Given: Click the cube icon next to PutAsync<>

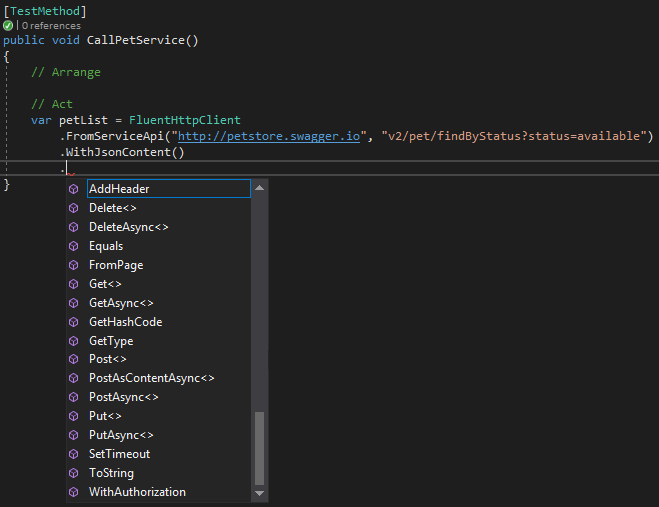Looking at the screenshot, I should point(74,435).
